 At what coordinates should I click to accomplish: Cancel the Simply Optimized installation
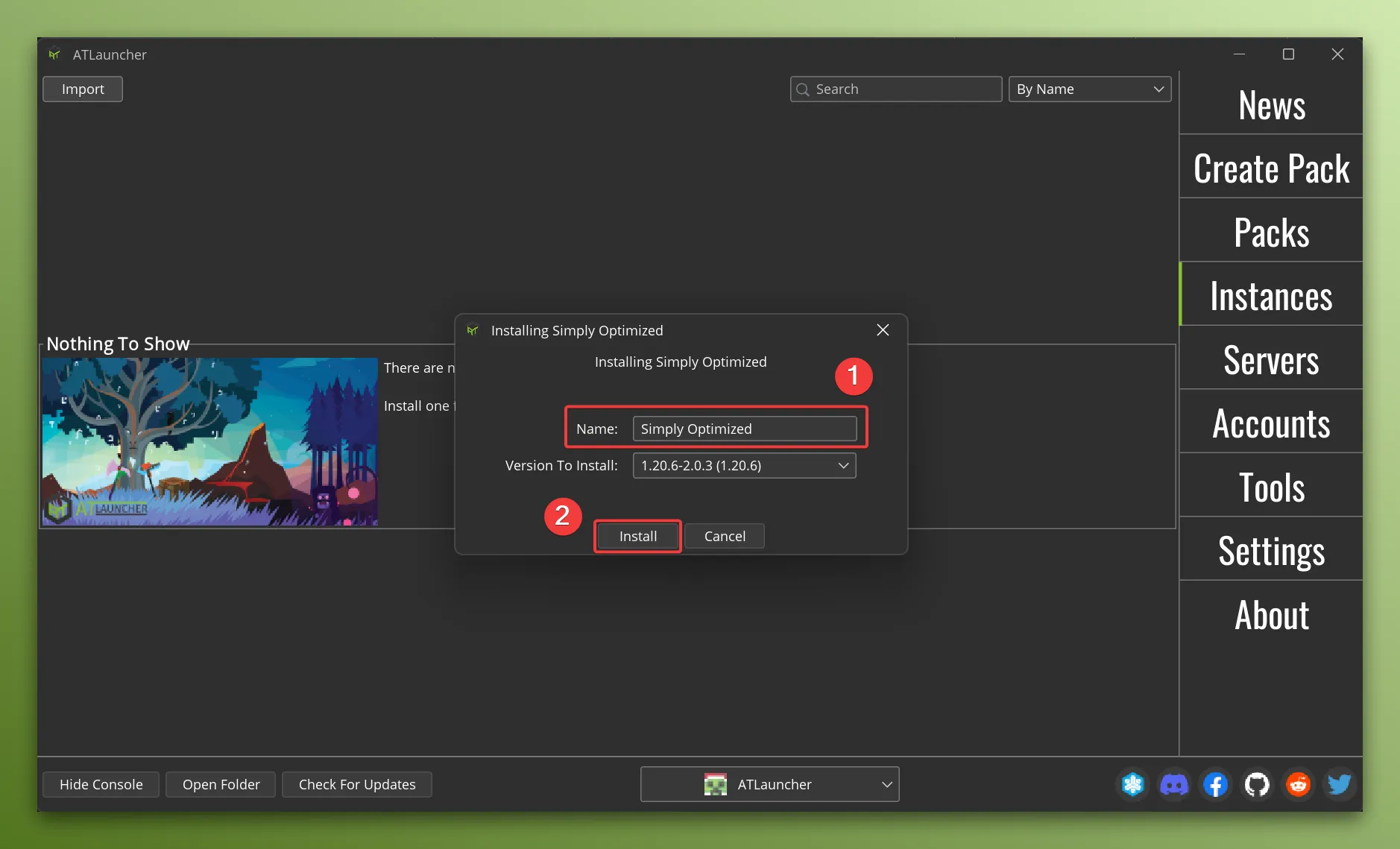pos(724,536)
